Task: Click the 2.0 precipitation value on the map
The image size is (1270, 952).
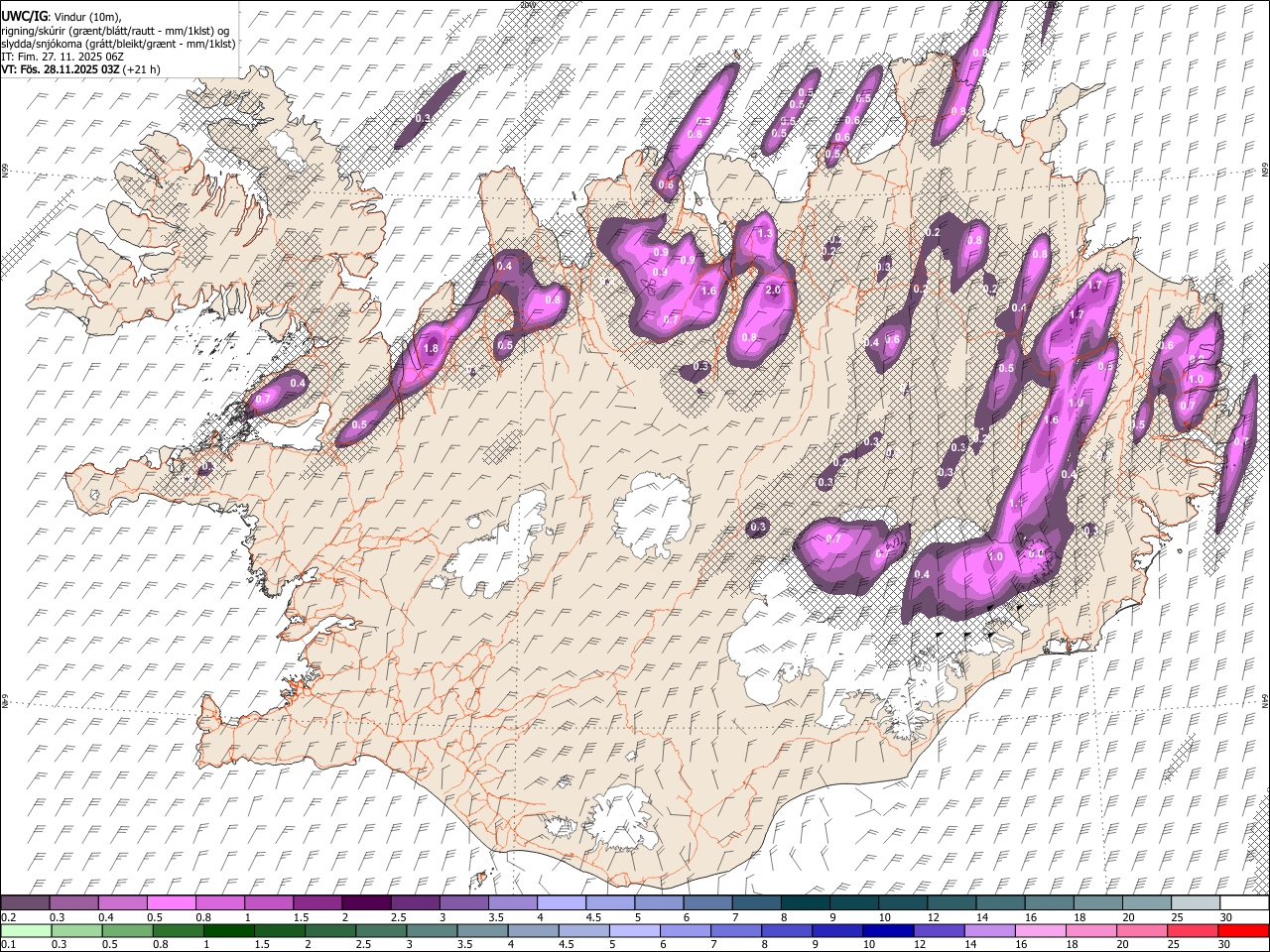Action: (x=774, y=290)
